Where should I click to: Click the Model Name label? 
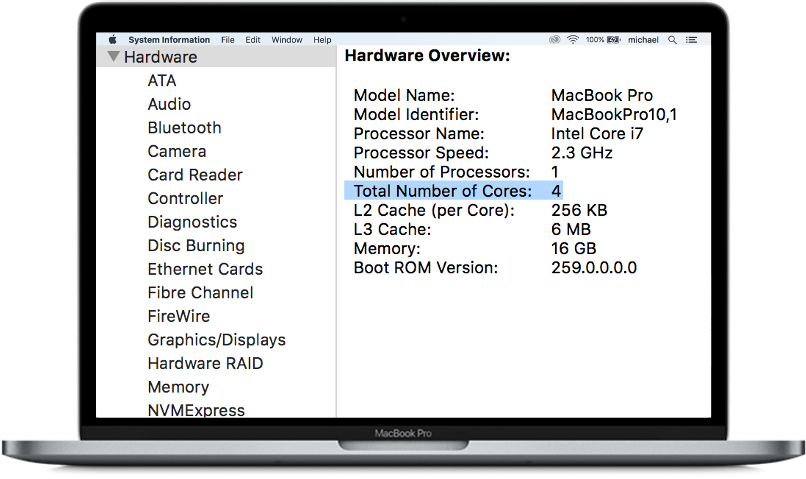[x=404, y=96]
